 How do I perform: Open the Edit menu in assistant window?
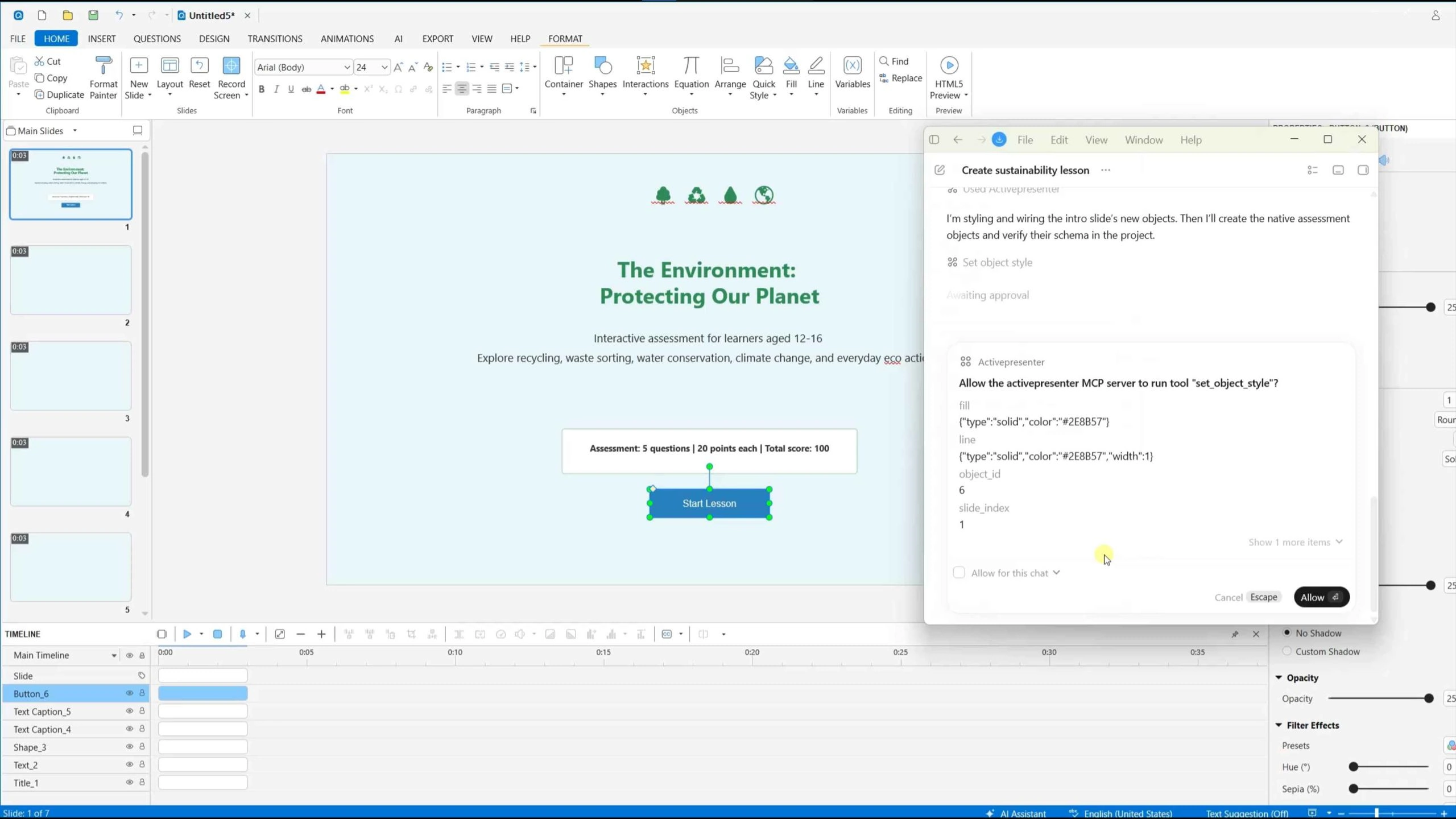pos(1058,140)
